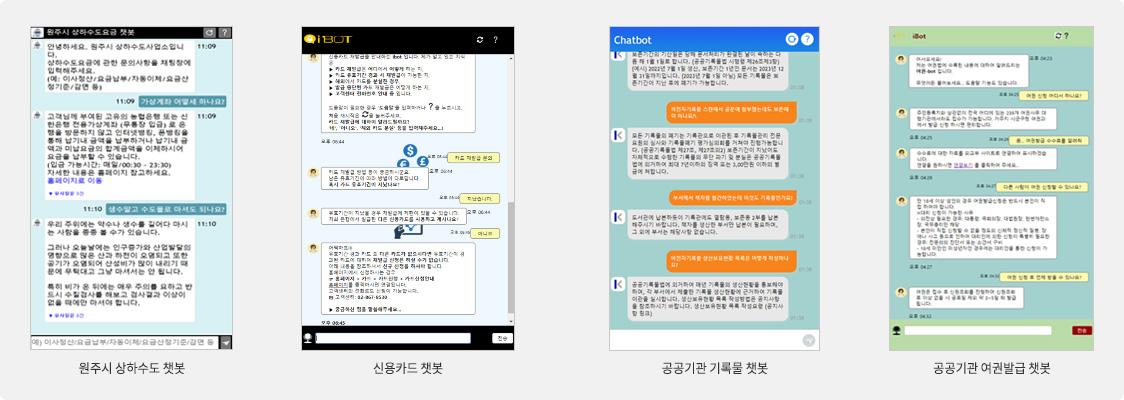Click blue Chatbot message input field
This screenshot has height=400, width=1124.
click(706, 341)
